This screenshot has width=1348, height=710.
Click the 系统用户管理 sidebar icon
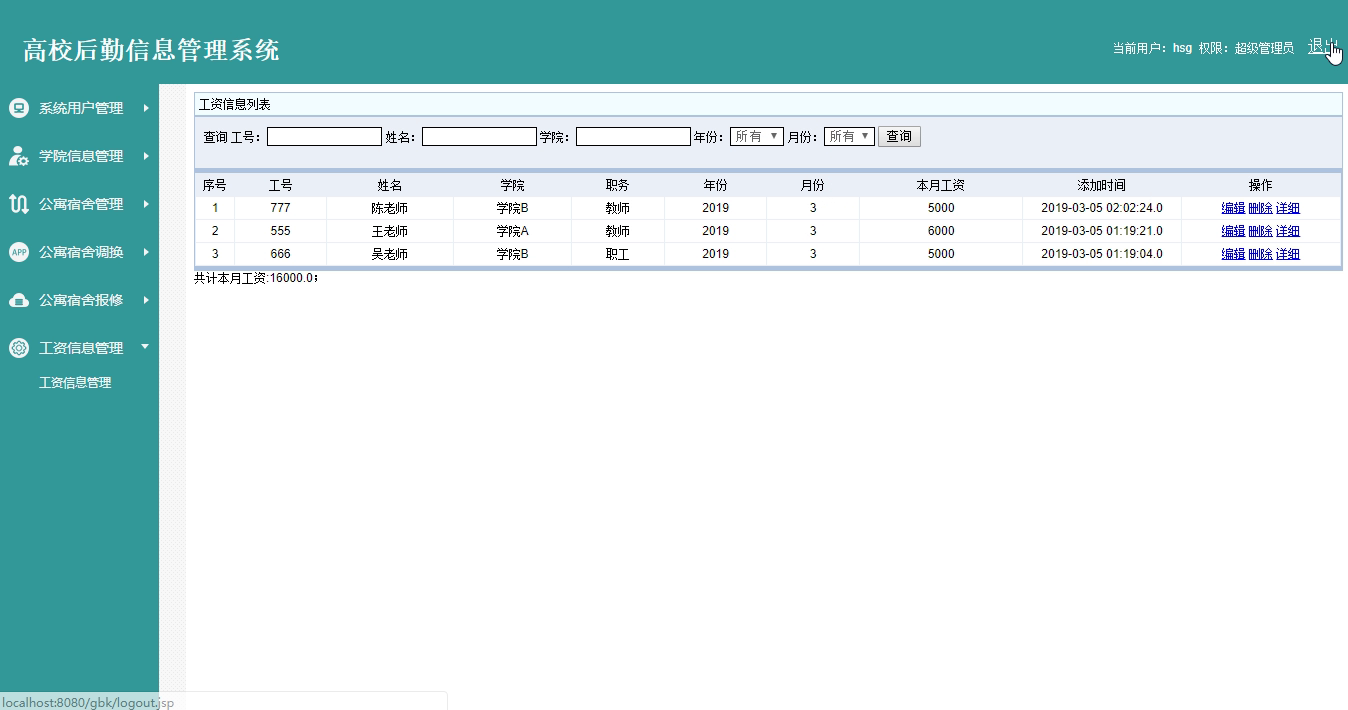(18, 108)
